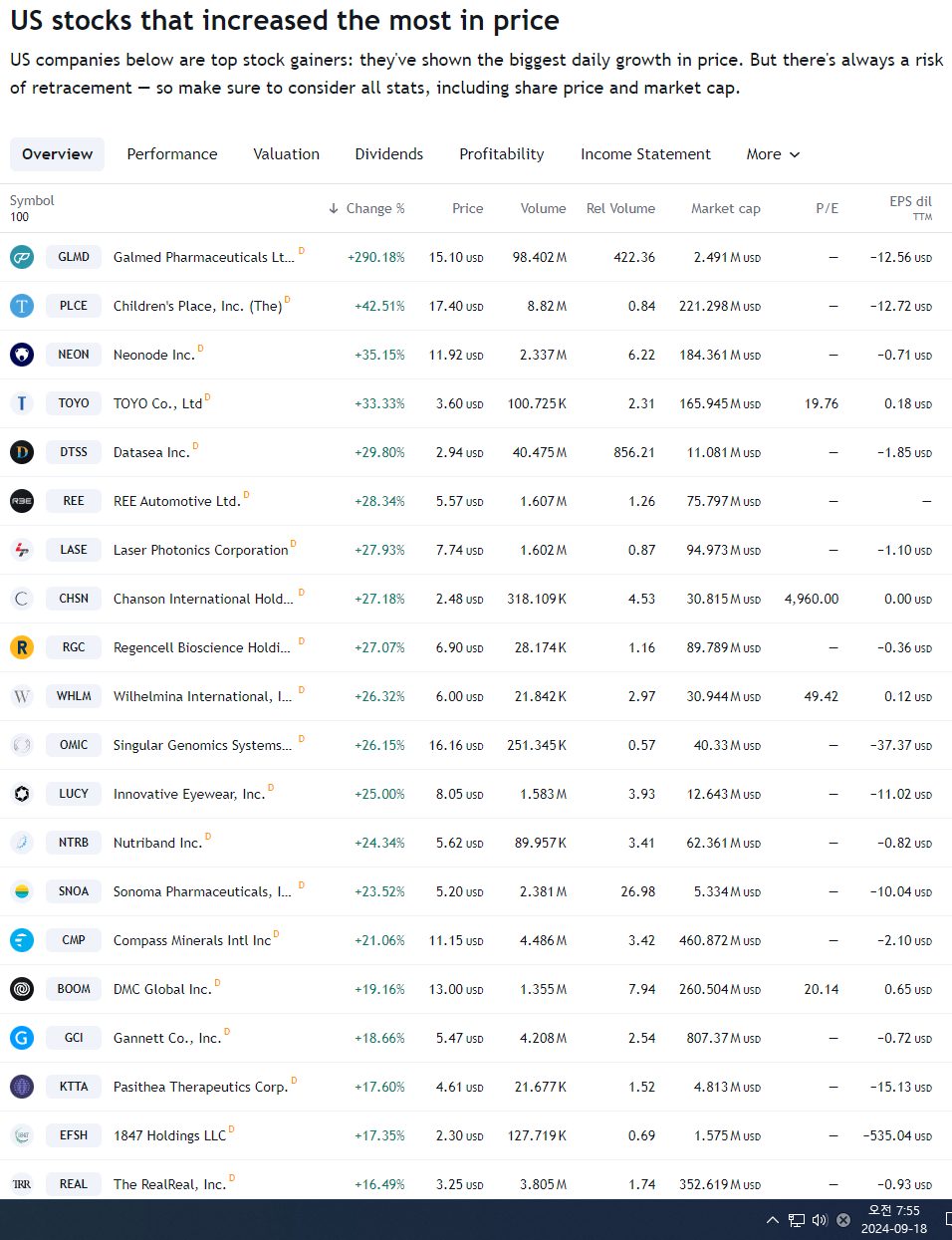Click the Sonoma Pharmaceuticals logo icon
This screenshot has height=1240, width=952.
(x=22, y=891)
